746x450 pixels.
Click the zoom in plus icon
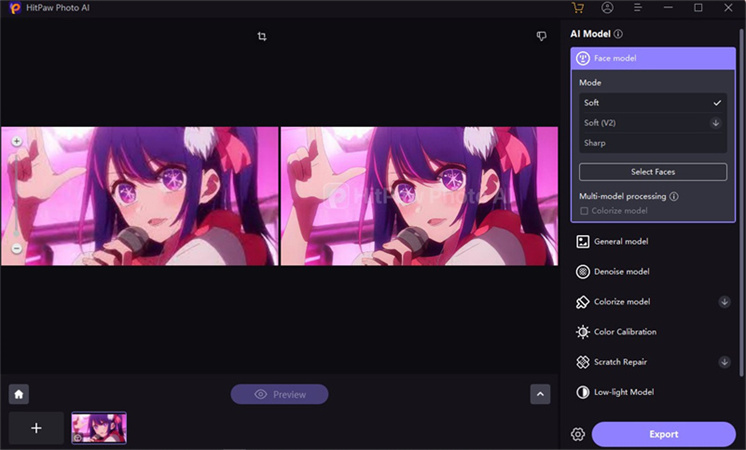[x=17, y=142]
